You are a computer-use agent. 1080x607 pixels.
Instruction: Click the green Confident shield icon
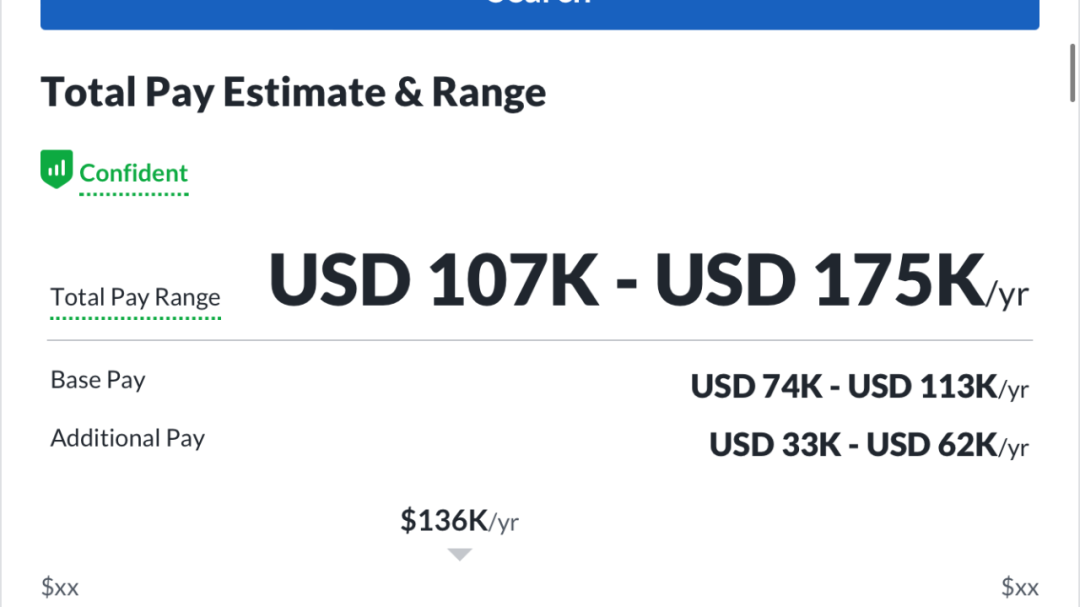(x=56, y=169)
